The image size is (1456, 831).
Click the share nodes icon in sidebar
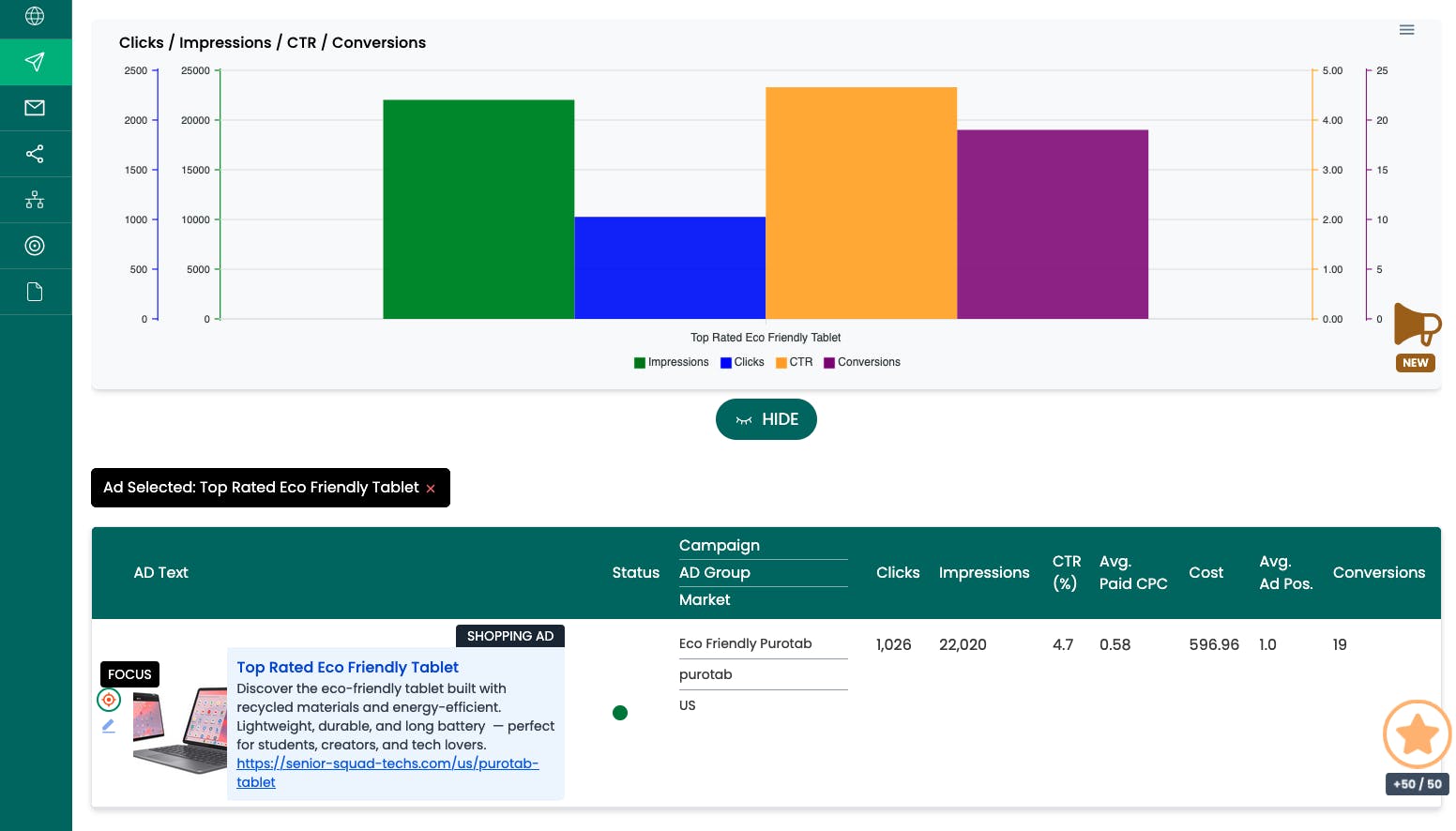click(x=35, y=154)
